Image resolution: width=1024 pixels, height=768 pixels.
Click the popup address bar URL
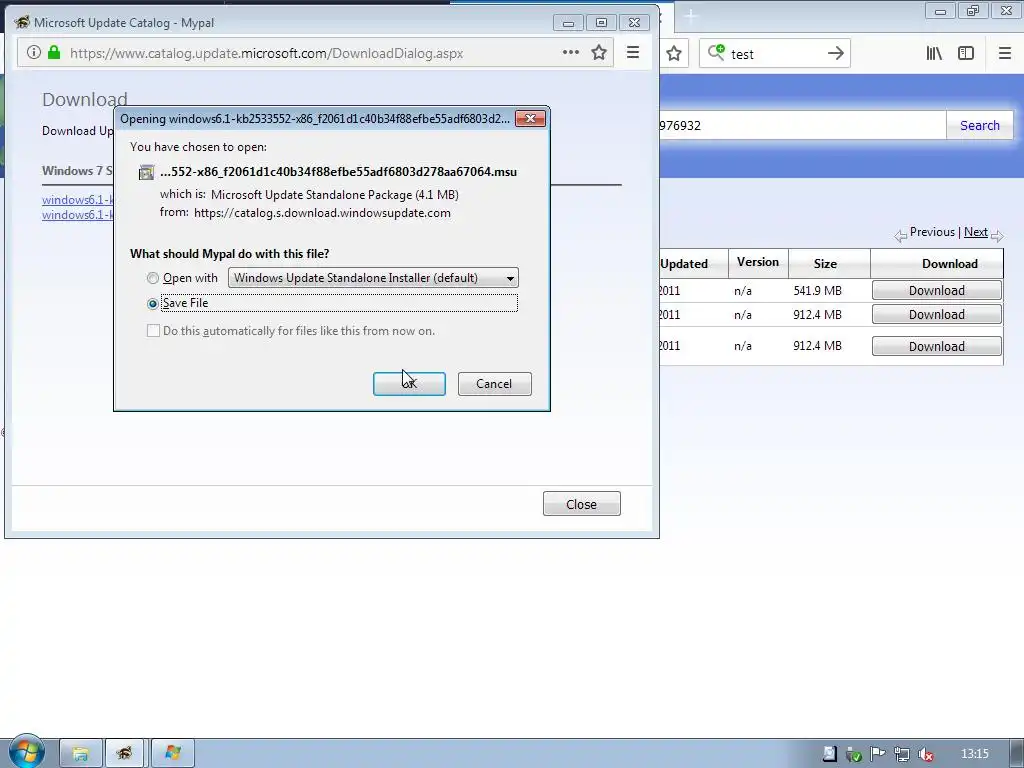pos(266,53)
